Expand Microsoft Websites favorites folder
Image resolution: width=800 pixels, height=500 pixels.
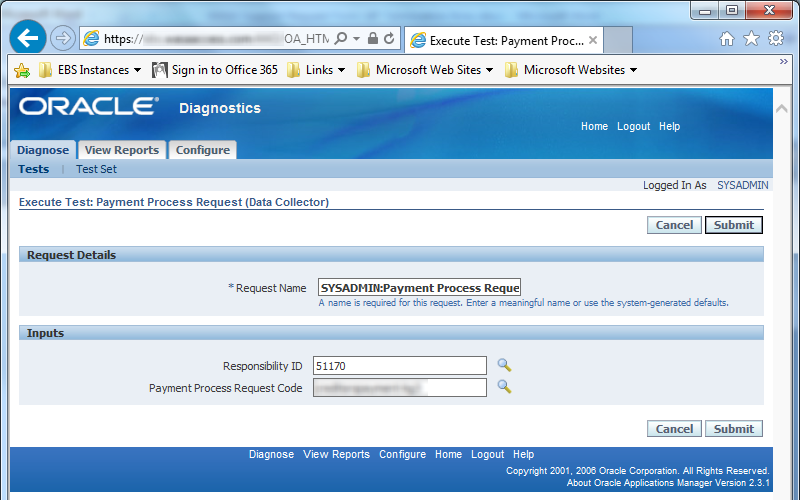point(571,70)
